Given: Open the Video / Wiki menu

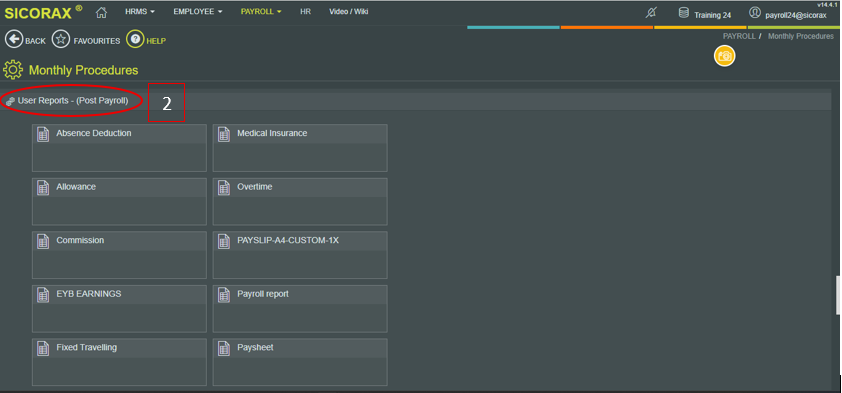Looking at the screenshot, I should [349, 11].
